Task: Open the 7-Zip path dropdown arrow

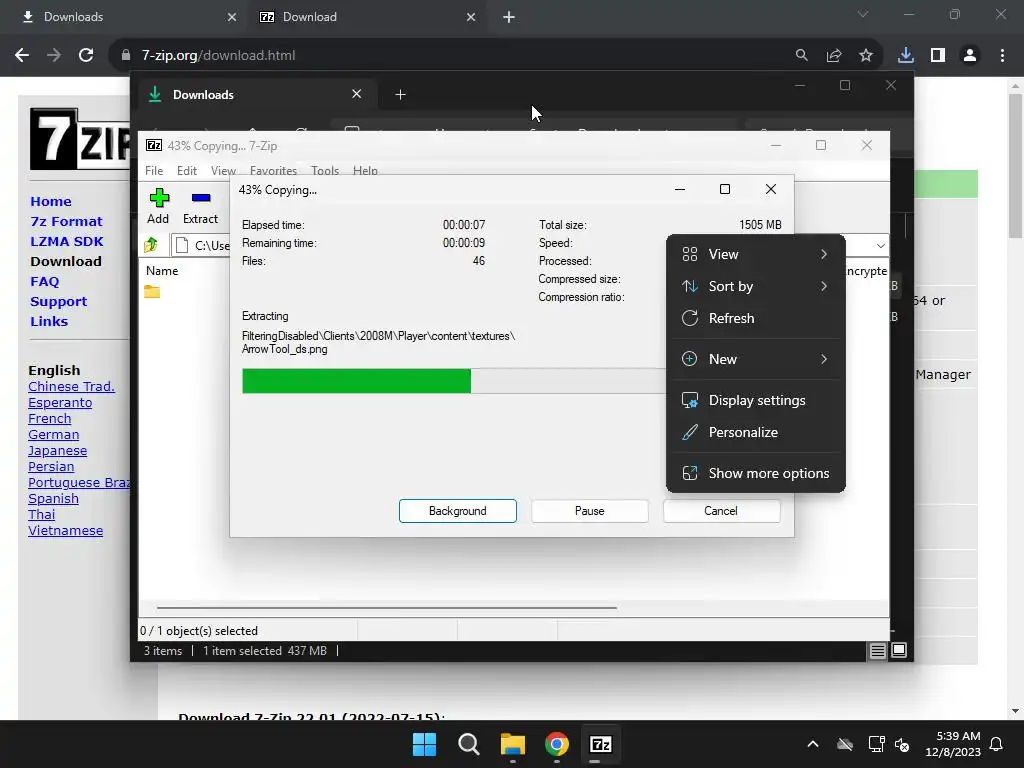Action: click(x=880, y=246)
